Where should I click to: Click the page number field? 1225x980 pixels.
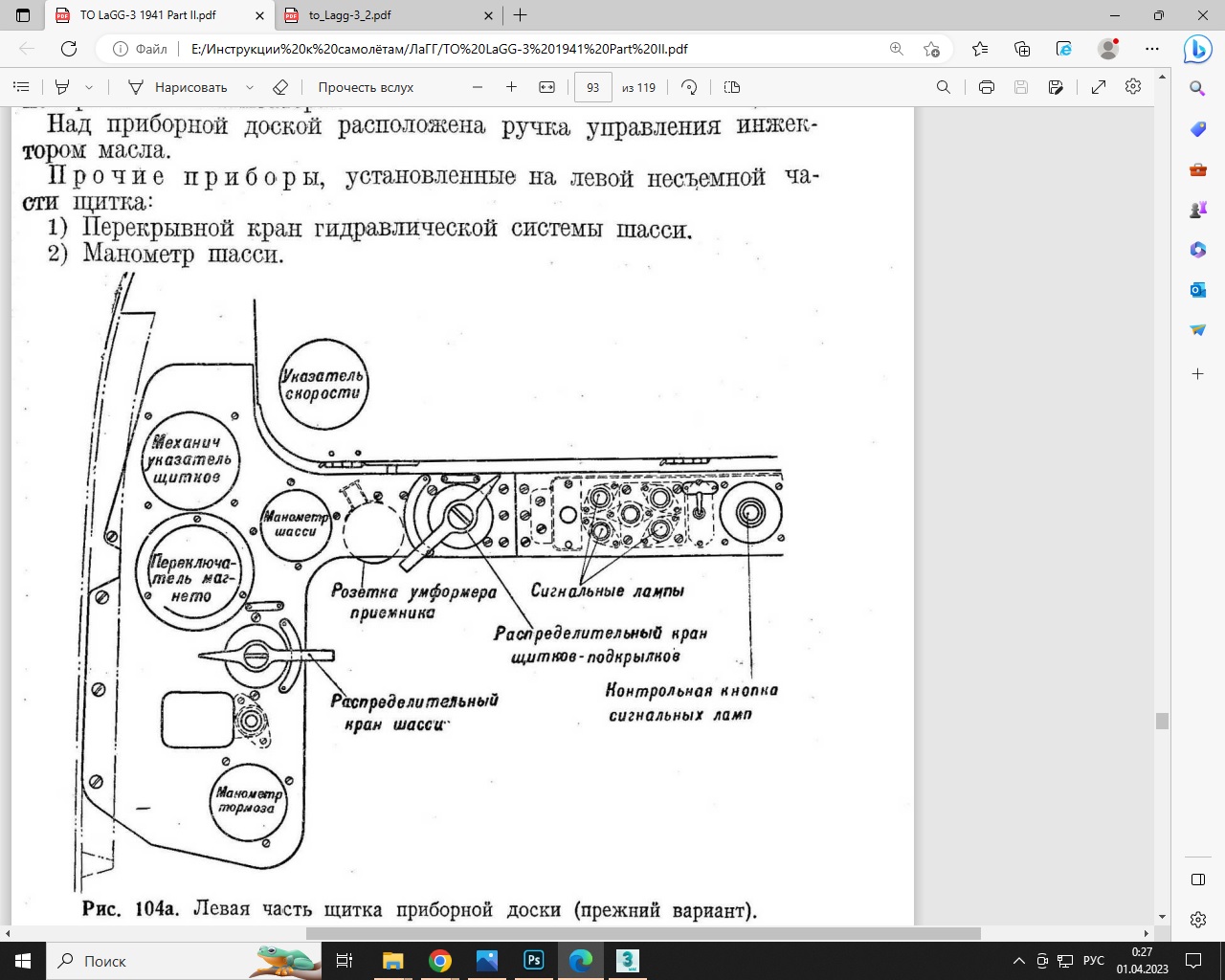[592, 87]
